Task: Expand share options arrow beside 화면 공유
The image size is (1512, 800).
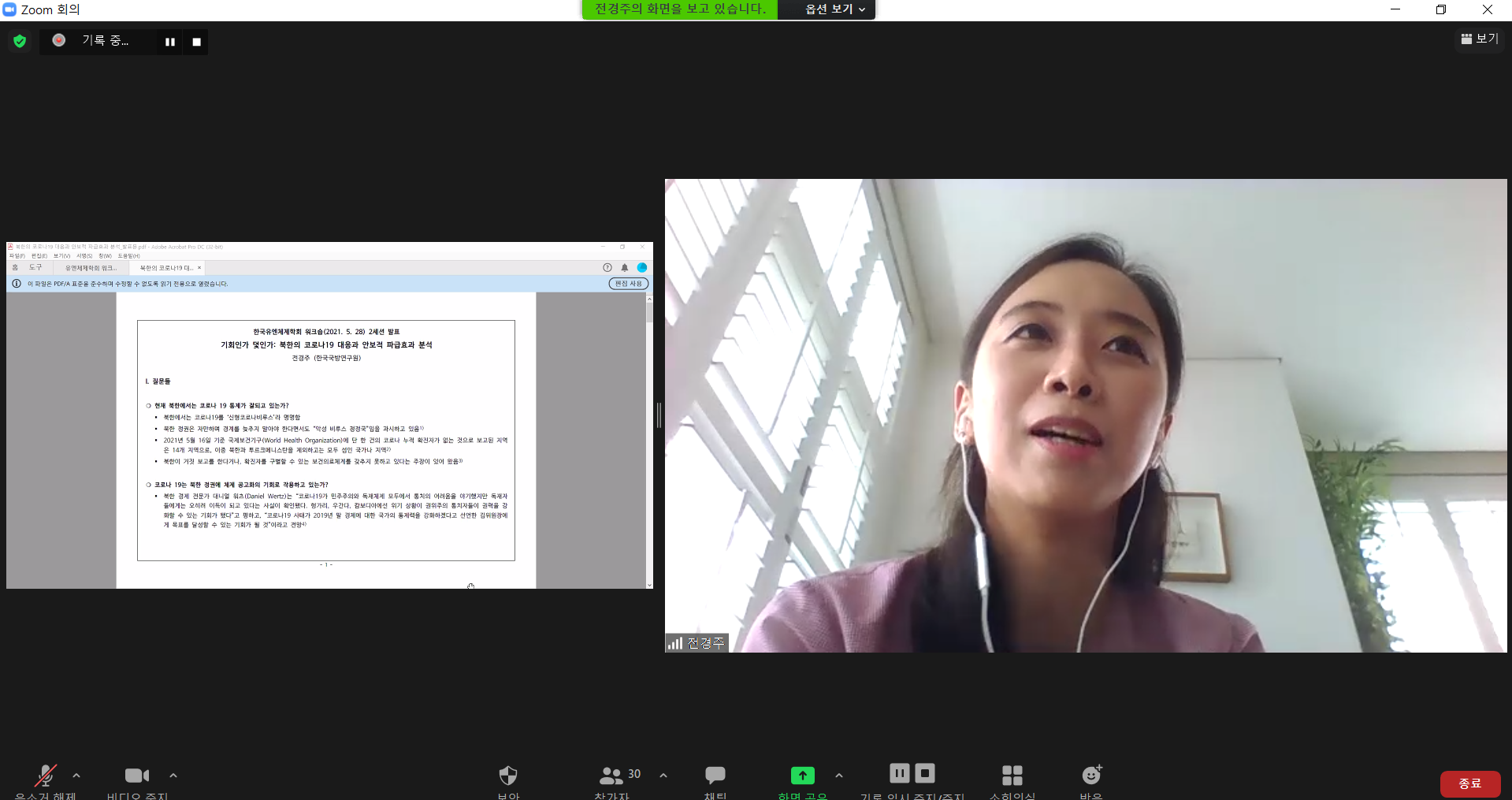Action: pos(839,776)
